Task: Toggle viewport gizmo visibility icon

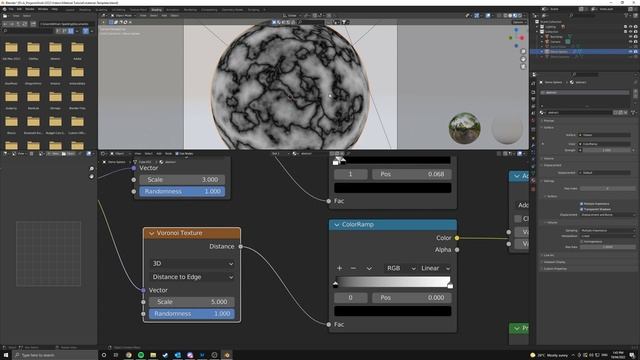Action: point(476,16)
